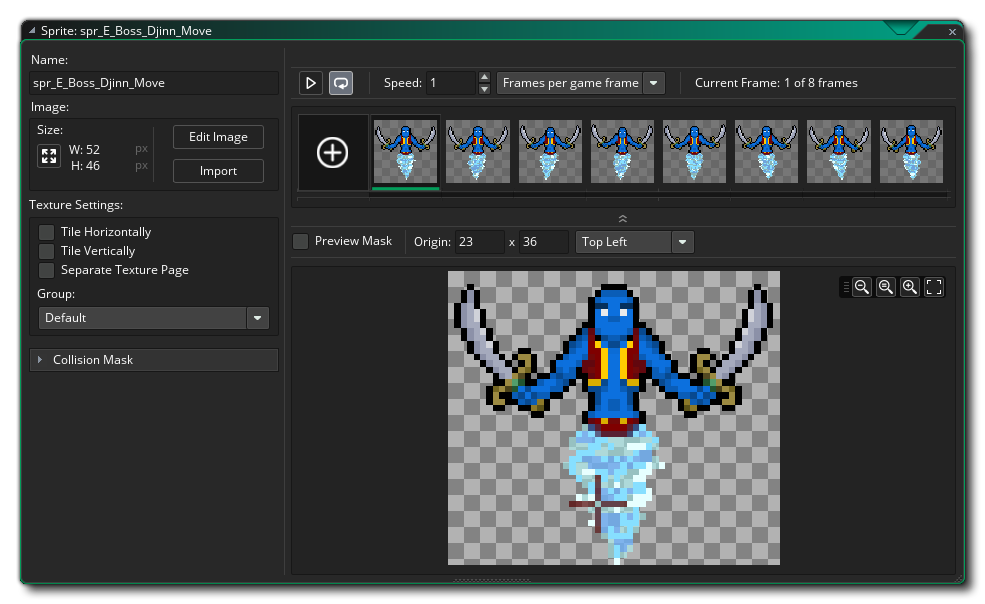Enable Tile Horizontally checkbox

coord(47,232)
